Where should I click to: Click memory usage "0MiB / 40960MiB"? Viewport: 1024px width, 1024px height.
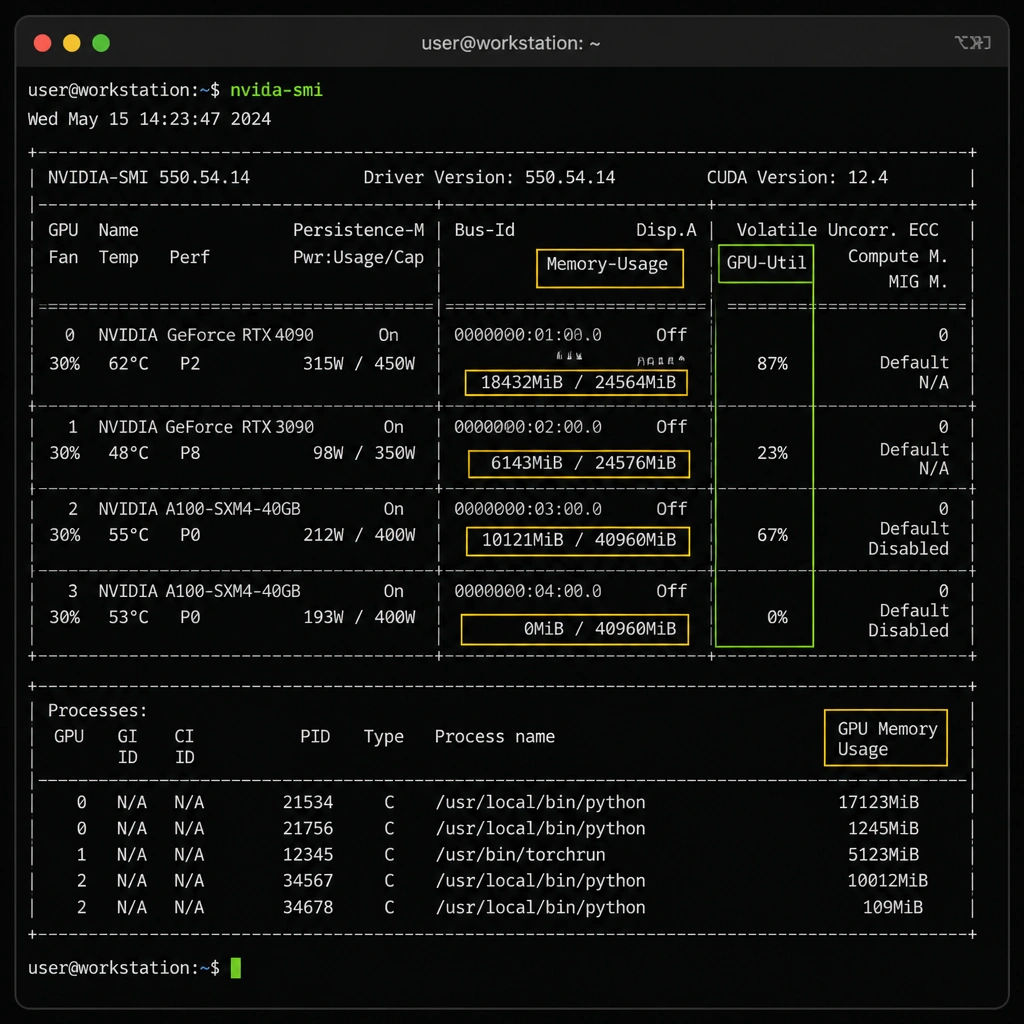(x=575, y=630)
